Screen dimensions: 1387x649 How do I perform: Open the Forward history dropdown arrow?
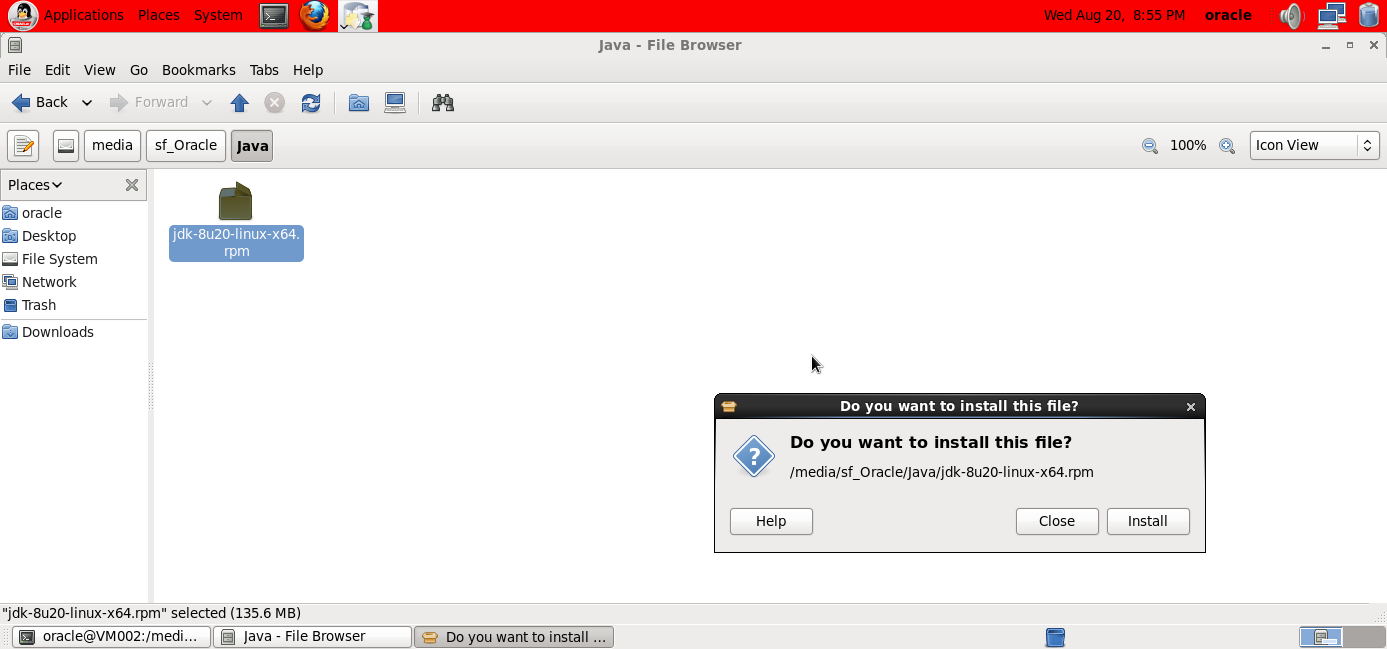207,102
